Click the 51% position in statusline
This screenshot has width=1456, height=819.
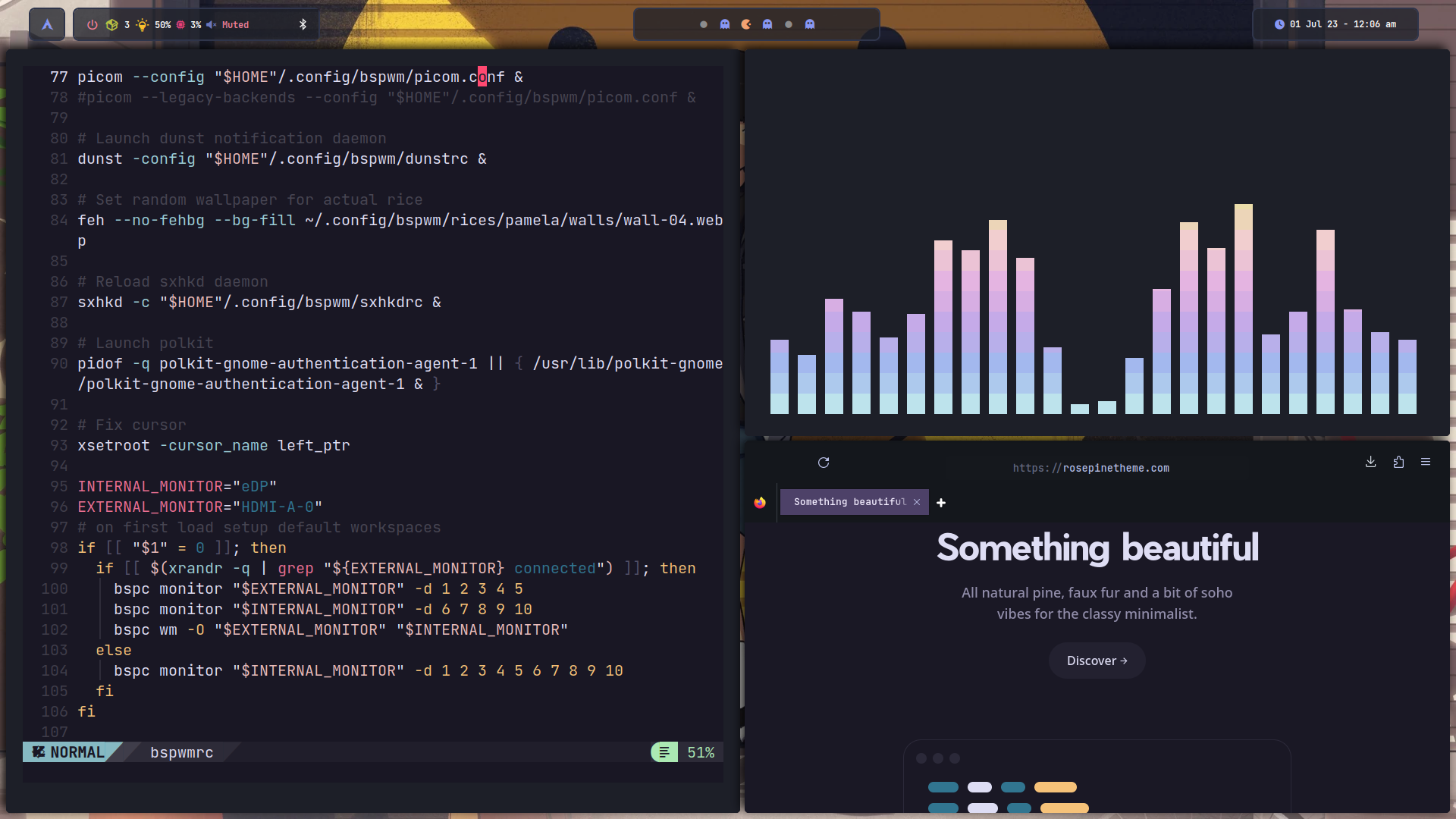tap(701, 752)
